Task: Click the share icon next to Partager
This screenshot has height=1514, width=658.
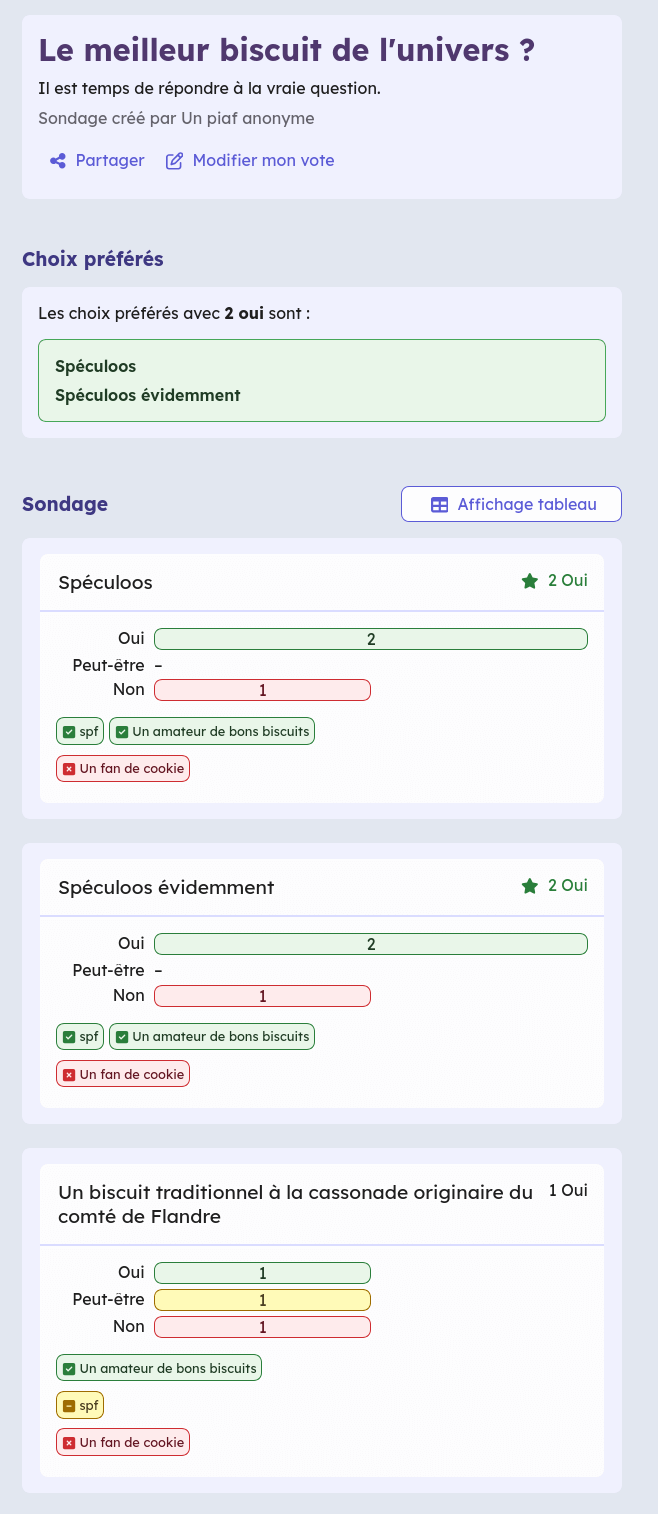Action: (59, 161)
